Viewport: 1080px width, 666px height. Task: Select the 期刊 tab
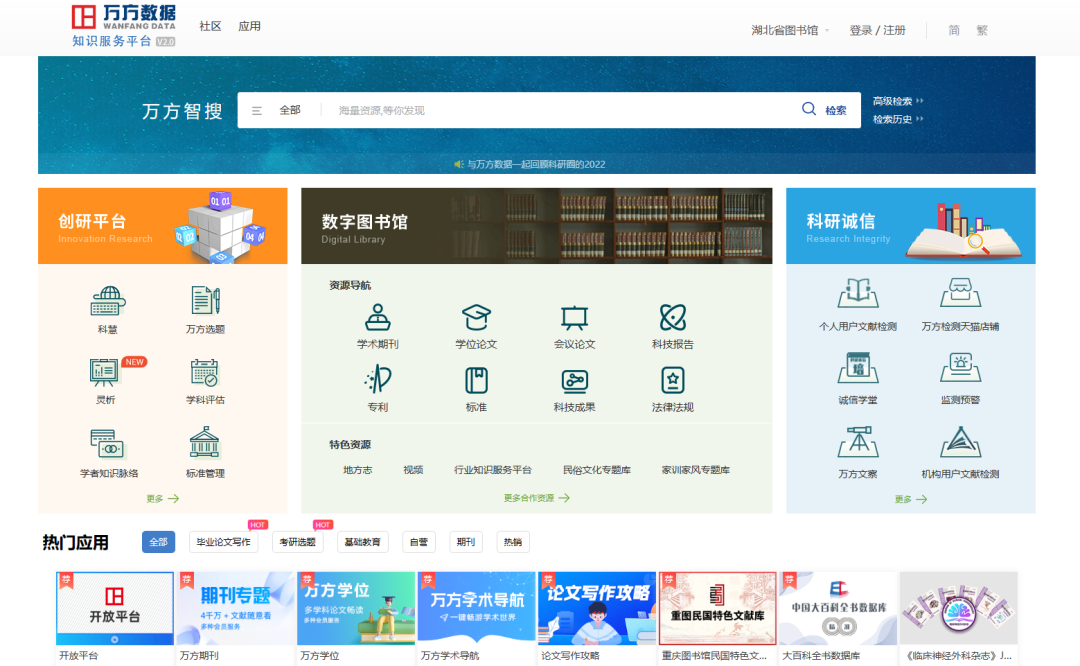point(466,542)
